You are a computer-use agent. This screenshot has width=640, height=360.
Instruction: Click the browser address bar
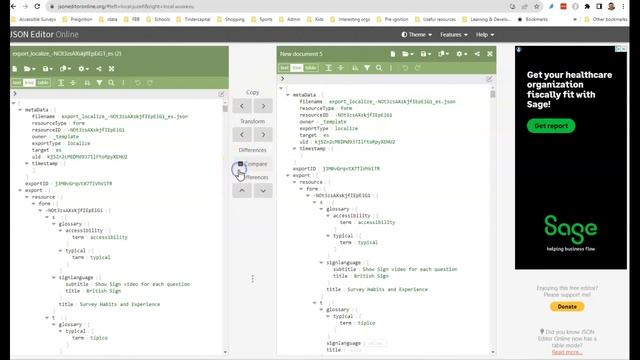click(x=278, y=7)
